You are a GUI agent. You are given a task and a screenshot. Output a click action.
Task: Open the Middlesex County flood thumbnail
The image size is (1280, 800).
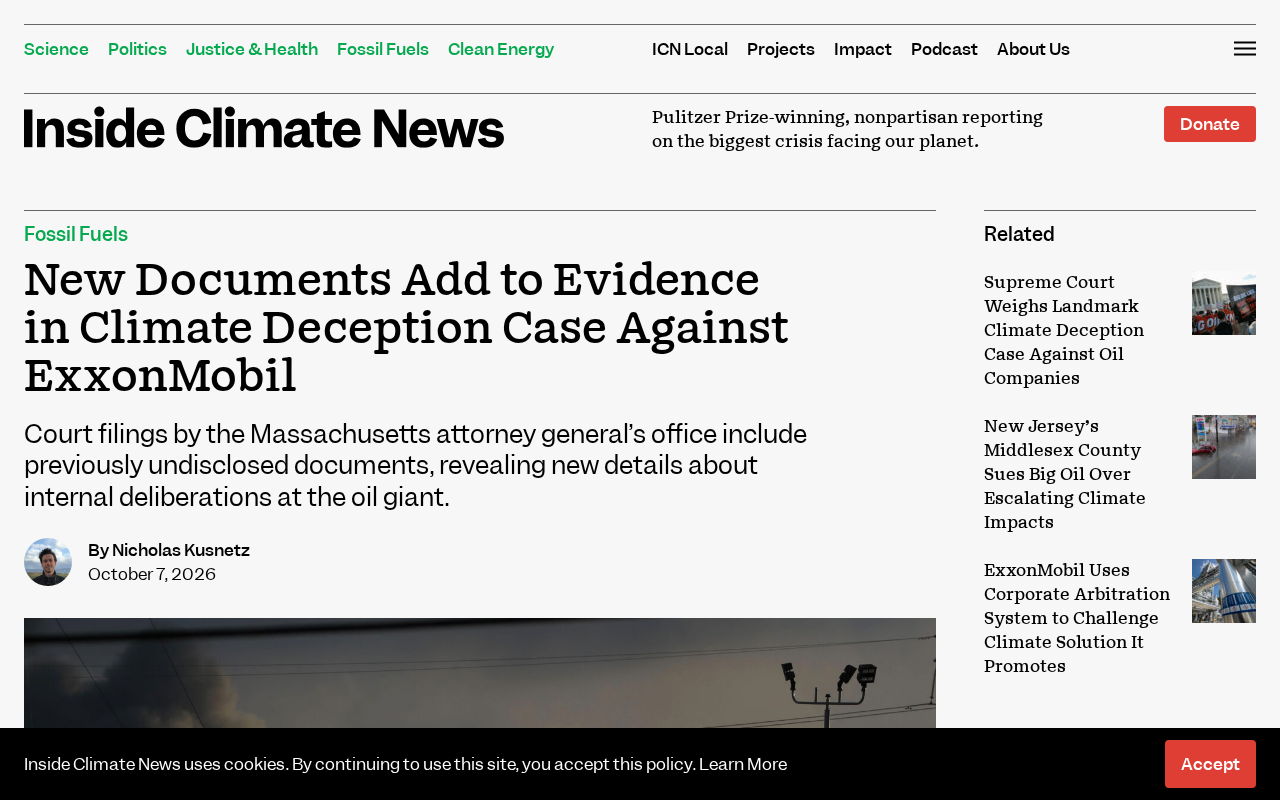click(1224, 447)
